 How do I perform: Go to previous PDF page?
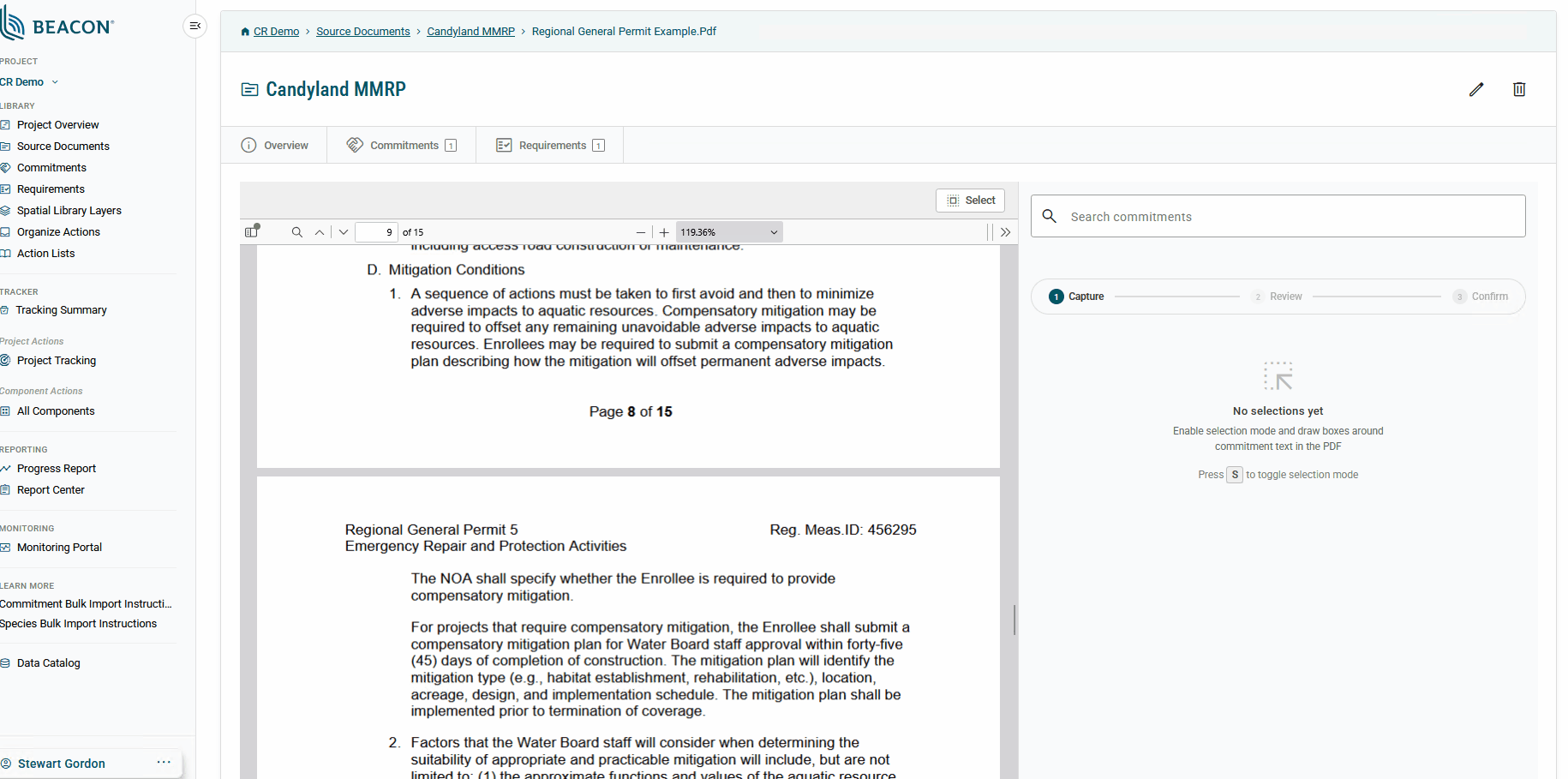tap(320, 232)
